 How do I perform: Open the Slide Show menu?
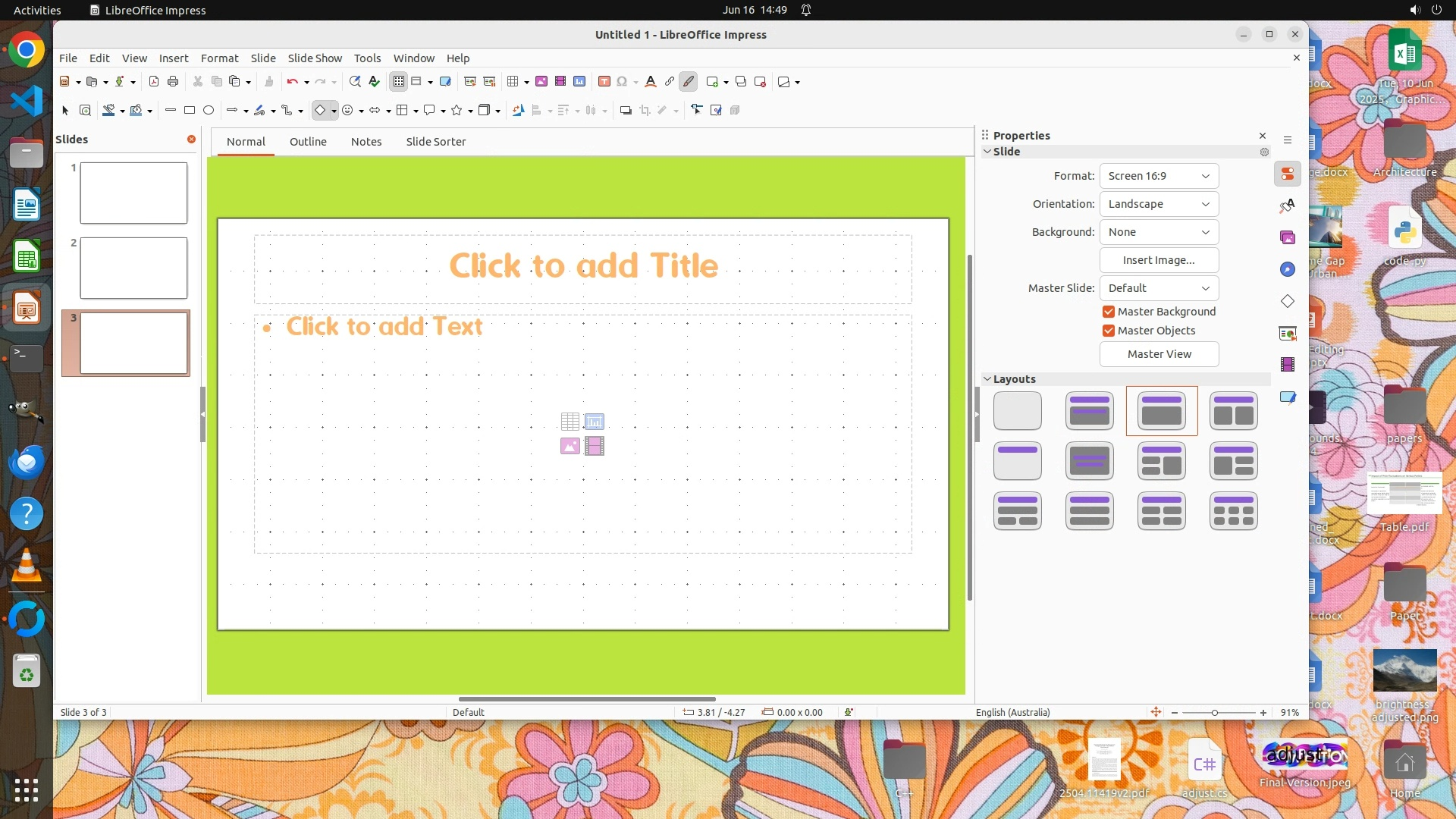(x=315, y=58)
